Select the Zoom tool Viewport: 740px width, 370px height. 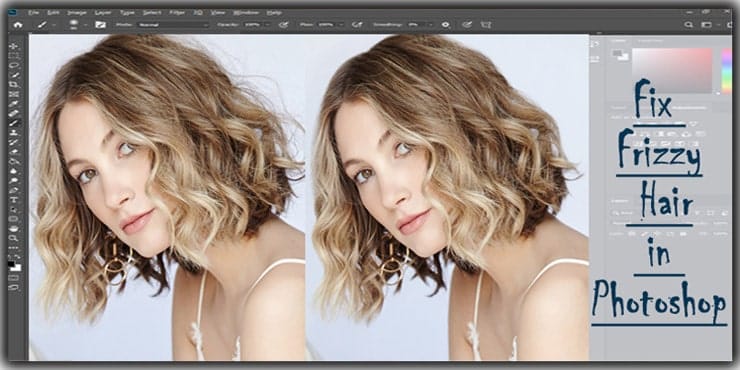click(13, 239)
